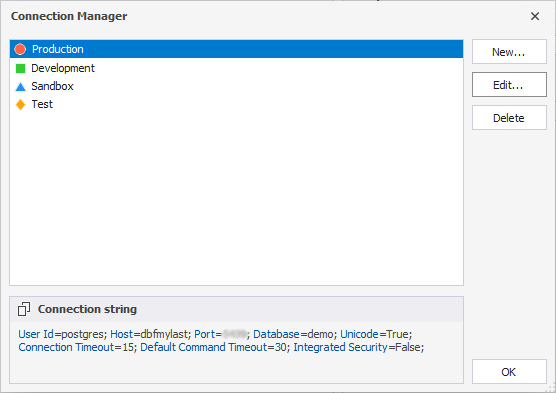Select the Production connection entry
This screenshot has height=393, width=556.
(x=237, y=49)
